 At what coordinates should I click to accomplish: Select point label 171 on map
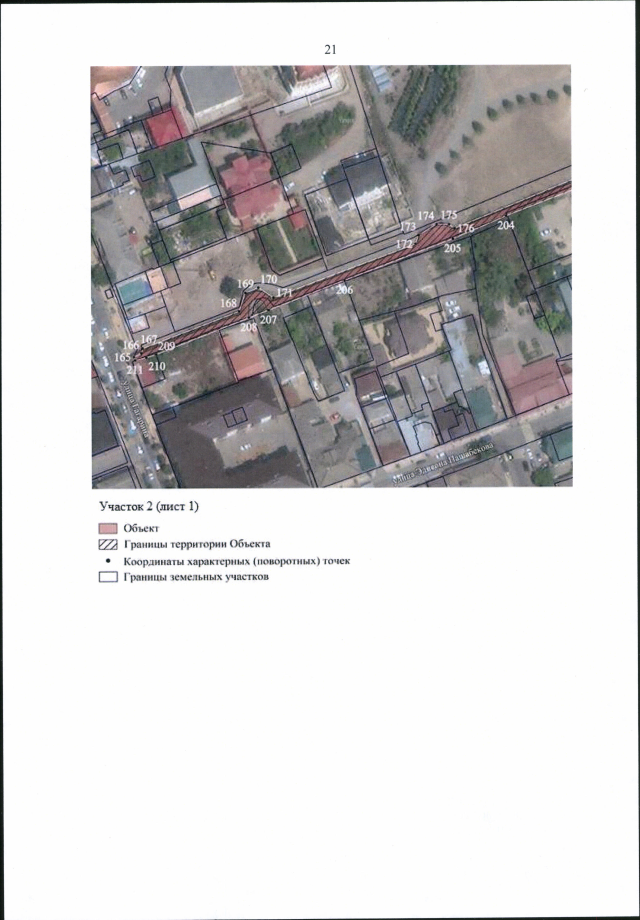pos(284,292)
